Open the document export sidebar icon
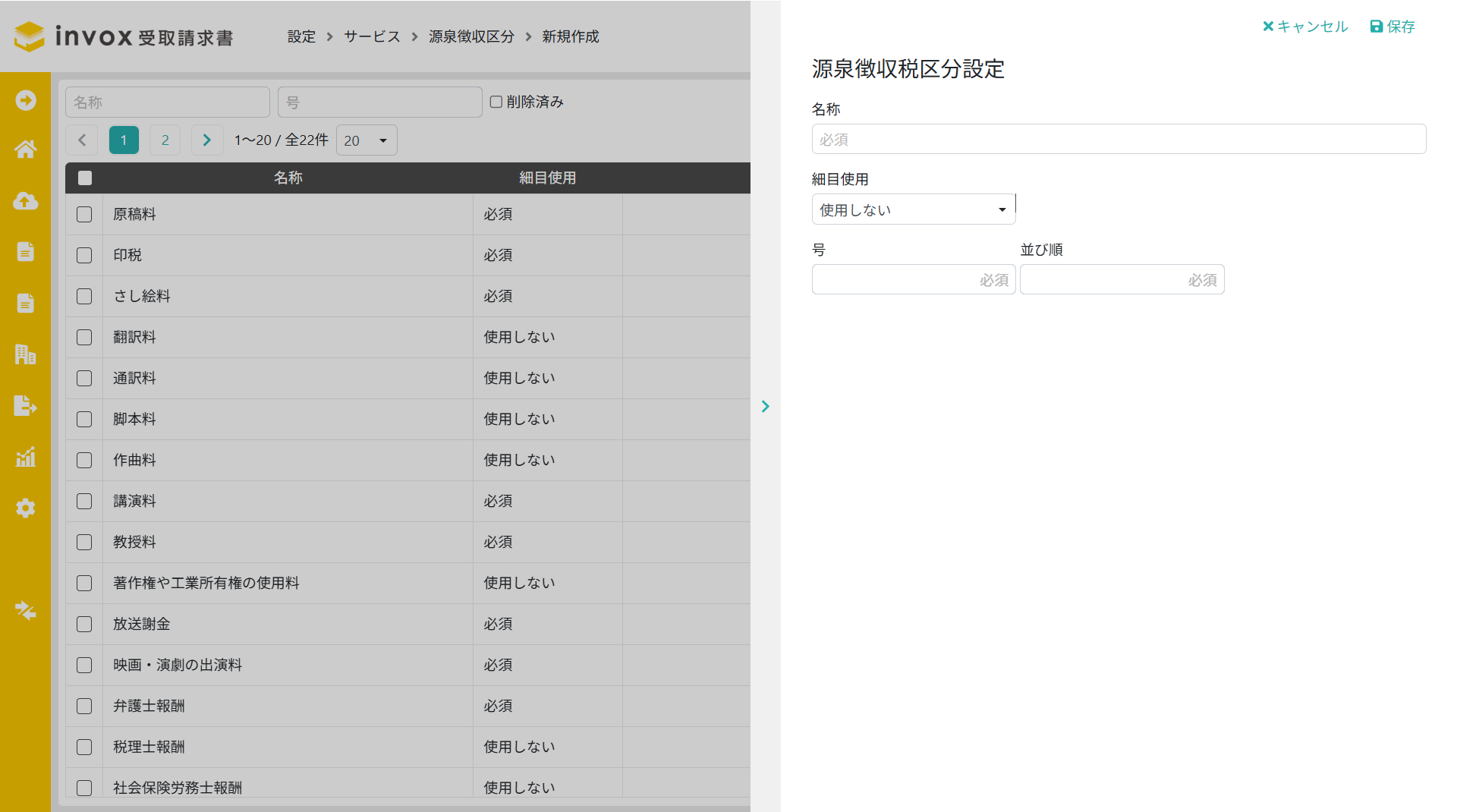1457x812 pixels. click(25, 406)
